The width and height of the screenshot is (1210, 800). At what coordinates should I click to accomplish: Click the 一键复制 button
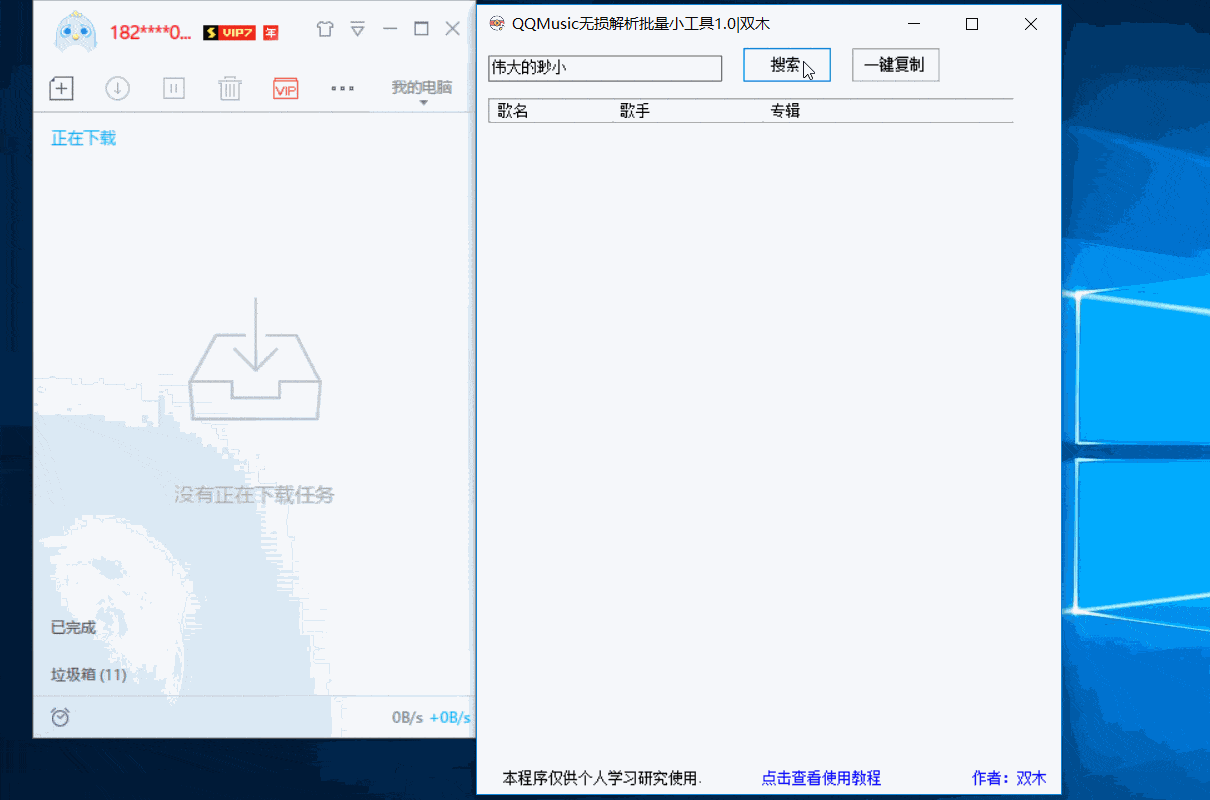pyautogui.click(x=895, y=65)
